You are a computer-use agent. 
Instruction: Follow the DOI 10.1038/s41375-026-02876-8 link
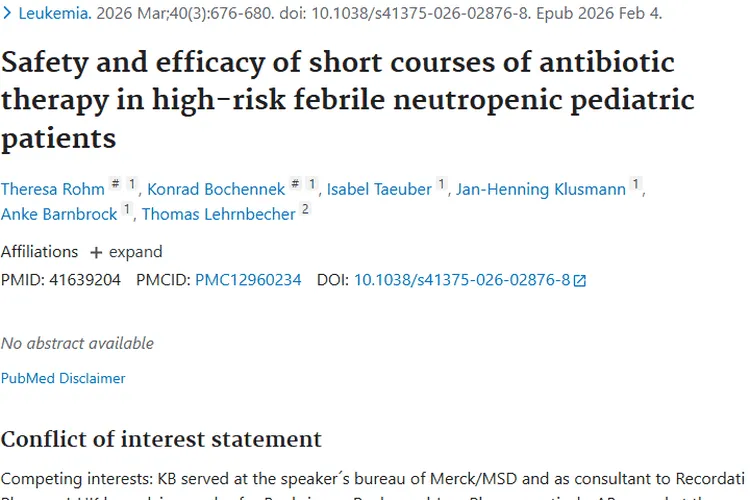pos(461,280)
